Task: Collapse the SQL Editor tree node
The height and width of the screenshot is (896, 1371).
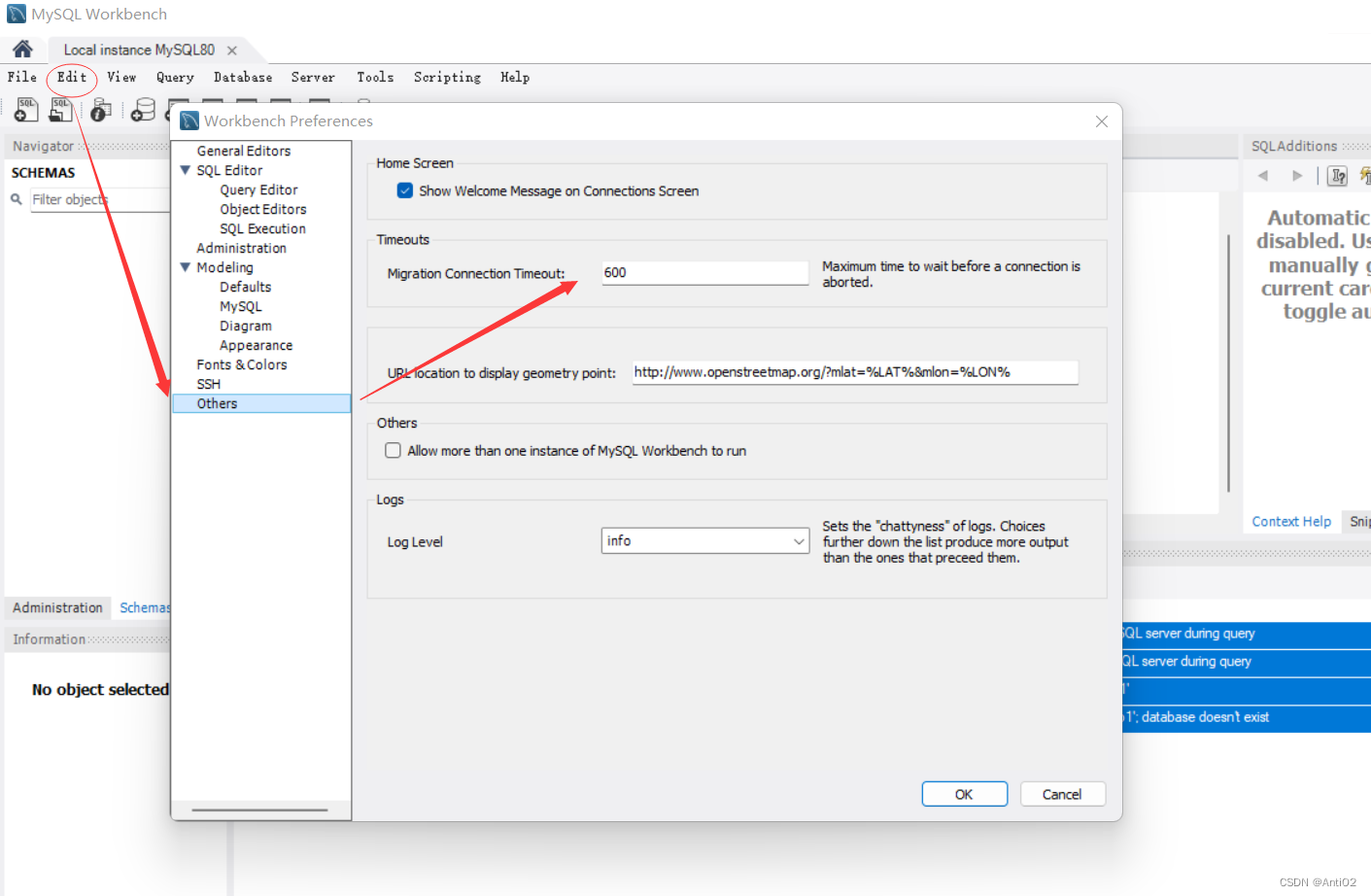Action: click(x=186, y=170)
